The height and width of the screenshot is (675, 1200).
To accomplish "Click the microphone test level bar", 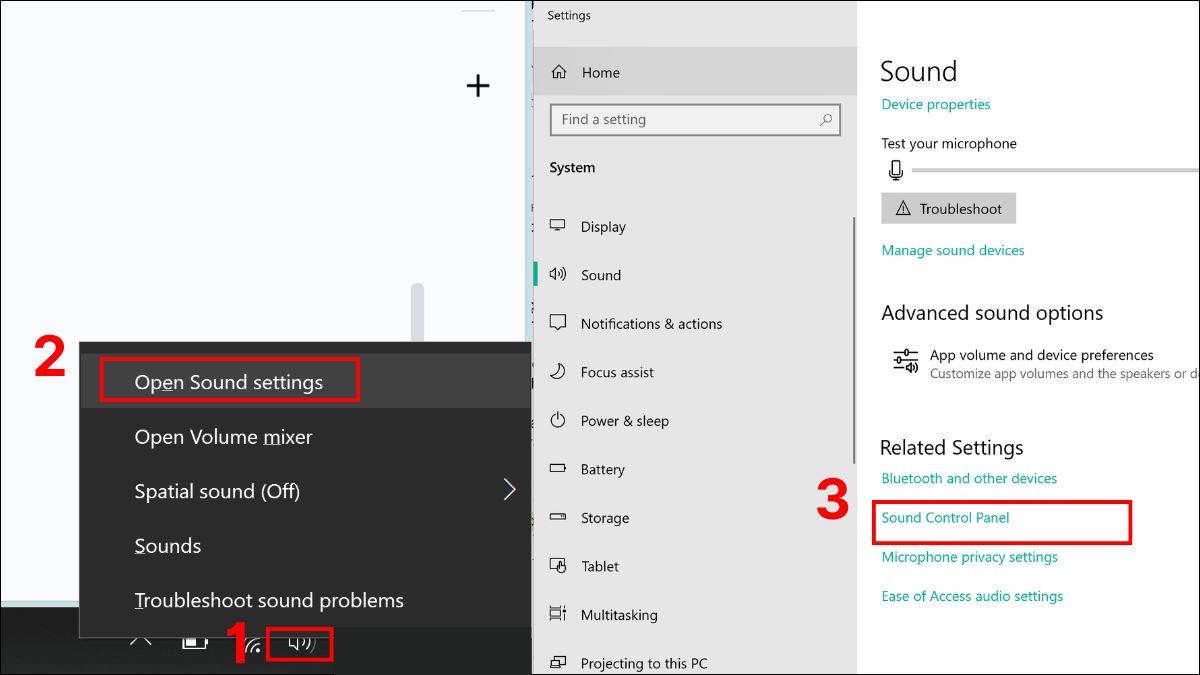I will (1050, 171).
